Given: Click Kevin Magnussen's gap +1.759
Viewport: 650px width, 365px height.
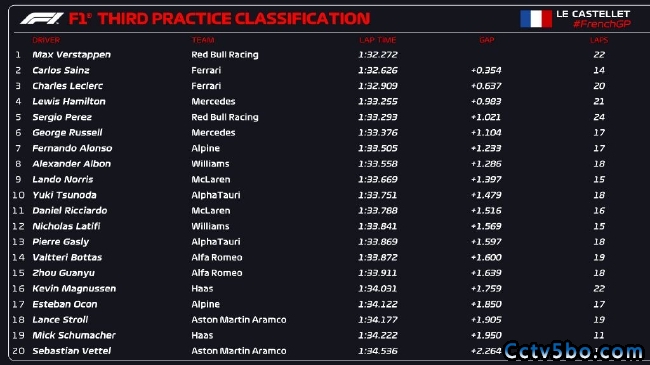Looking at the screenshot, I should (486, 289).
